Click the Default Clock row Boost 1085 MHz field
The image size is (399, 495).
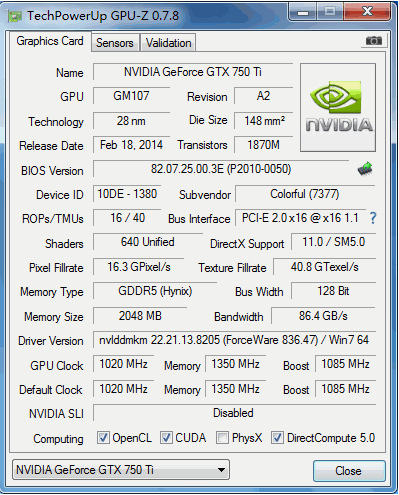point(345,389)
